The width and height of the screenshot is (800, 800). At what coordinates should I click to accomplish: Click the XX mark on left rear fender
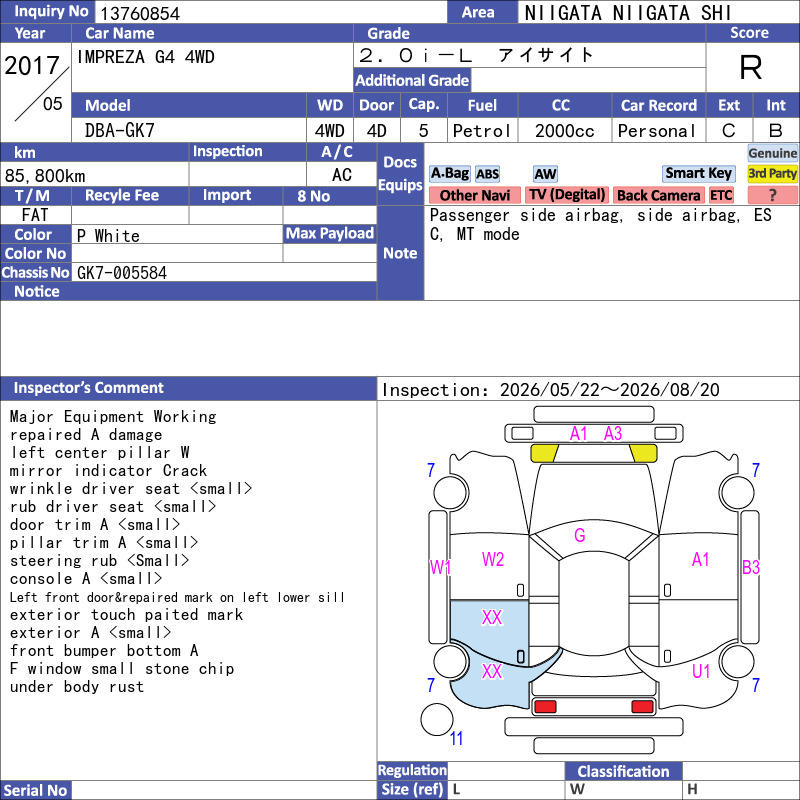[492, 671]
